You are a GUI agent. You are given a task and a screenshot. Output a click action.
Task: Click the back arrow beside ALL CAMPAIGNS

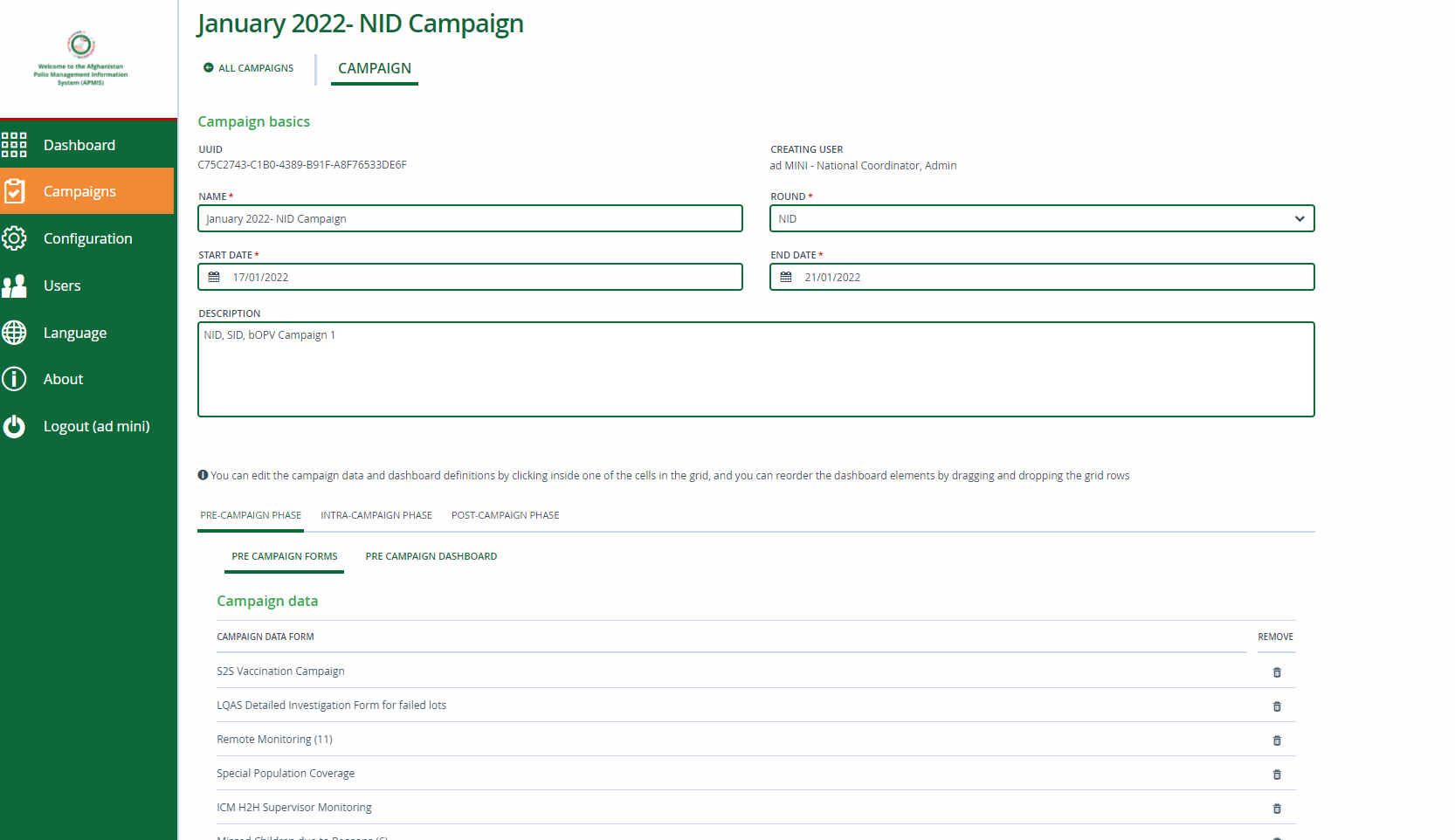207,67
